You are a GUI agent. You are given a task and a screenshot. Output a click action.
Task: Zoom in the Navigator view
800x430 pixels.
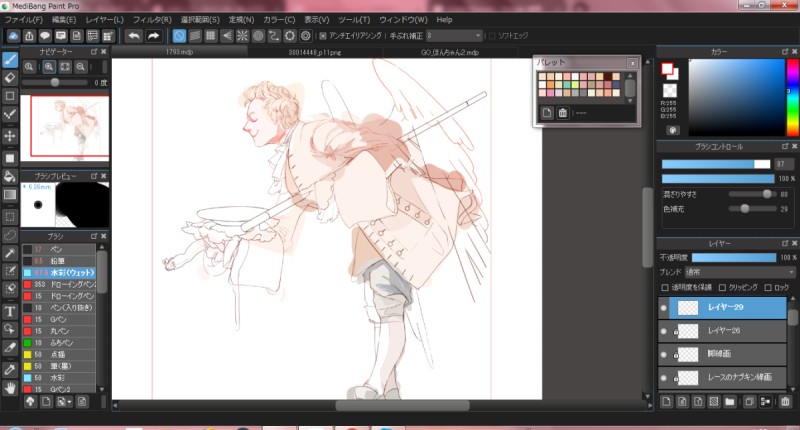(x=49, y=67)
